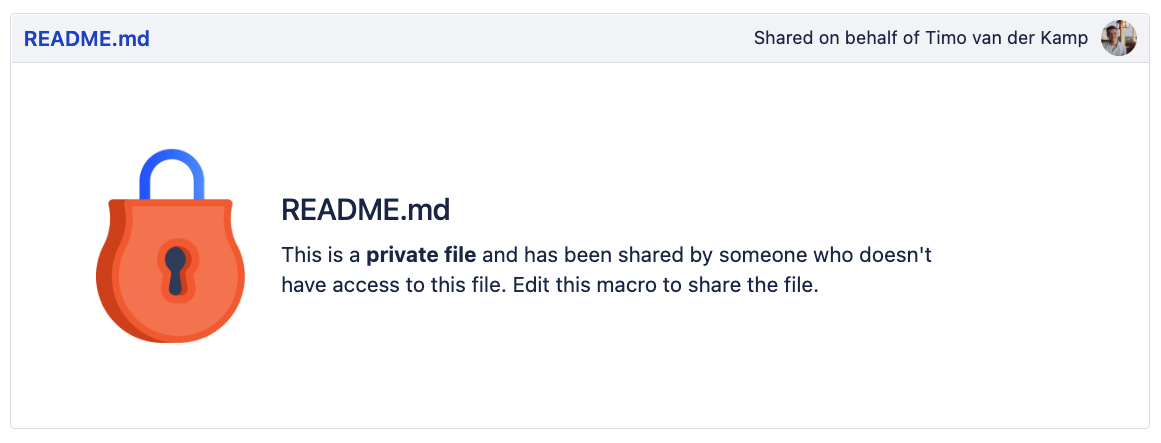Click Timo van der Kamp's avatar photo
This screenshot has width=1161, height=443.
(x=1118, y=39)
